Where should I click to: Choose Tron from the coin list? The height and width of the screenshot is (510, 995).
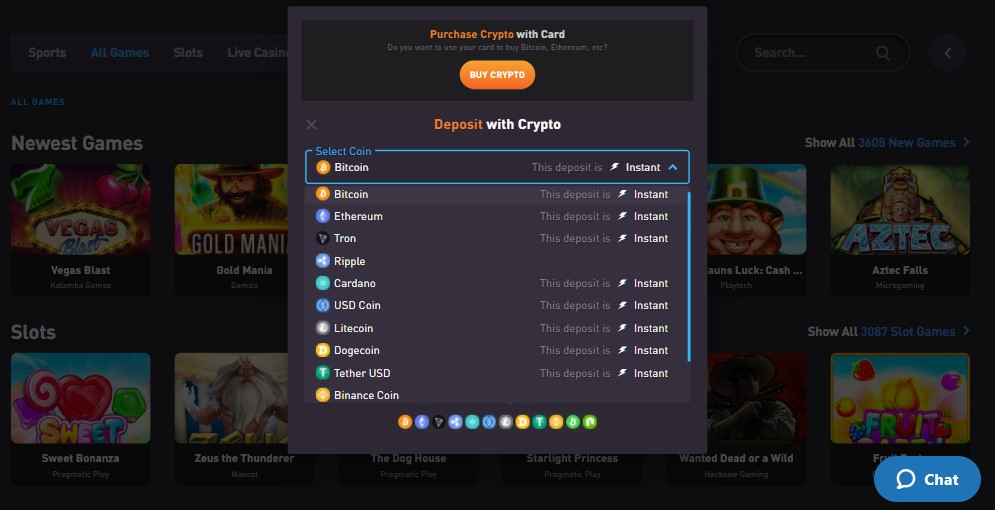click(497, 239)
